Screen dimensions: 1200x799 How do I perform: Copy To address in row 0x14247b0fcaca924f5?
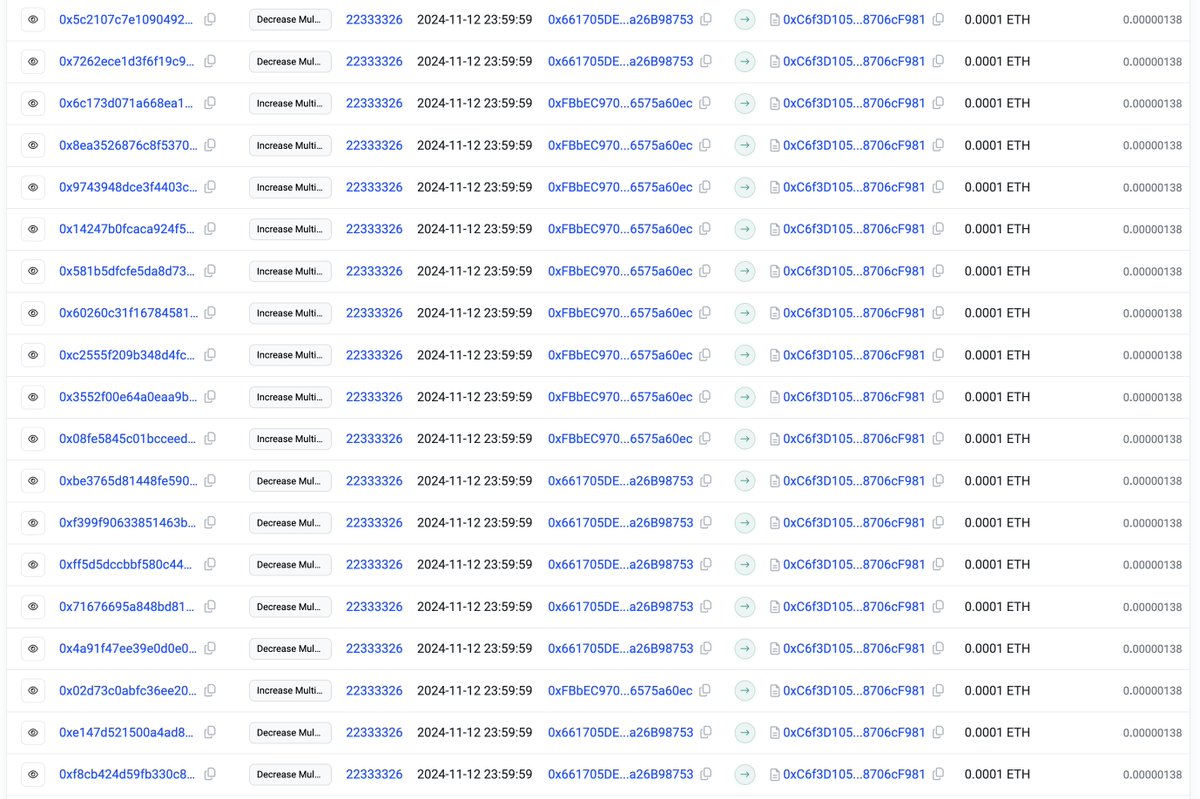938,229
